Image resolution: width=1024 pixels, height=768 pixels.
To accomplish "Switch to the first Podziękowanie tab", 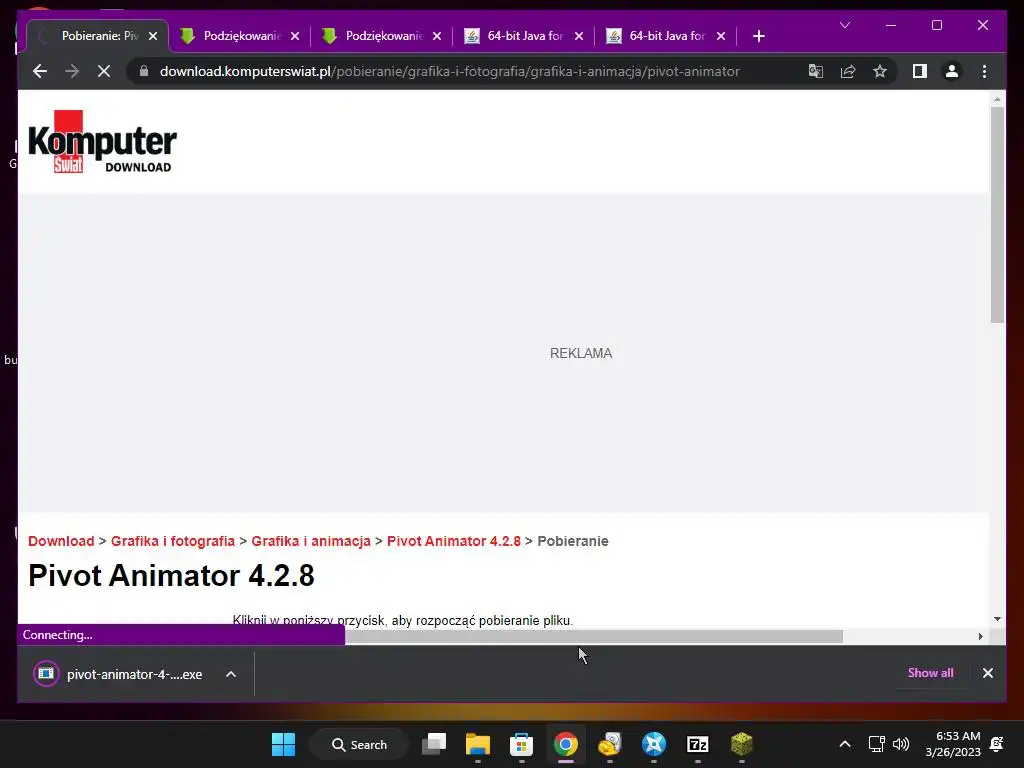I will [240, 36].
